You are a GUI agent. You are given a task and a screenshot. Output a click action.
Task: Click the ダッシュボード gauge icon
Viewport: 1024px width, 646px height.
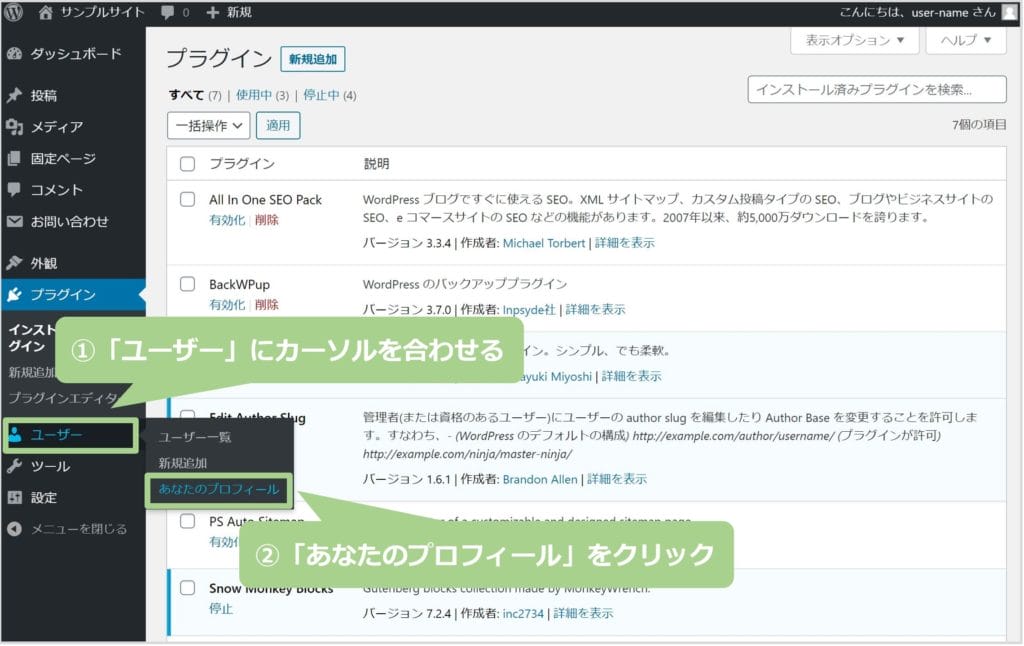coord(14,54)
